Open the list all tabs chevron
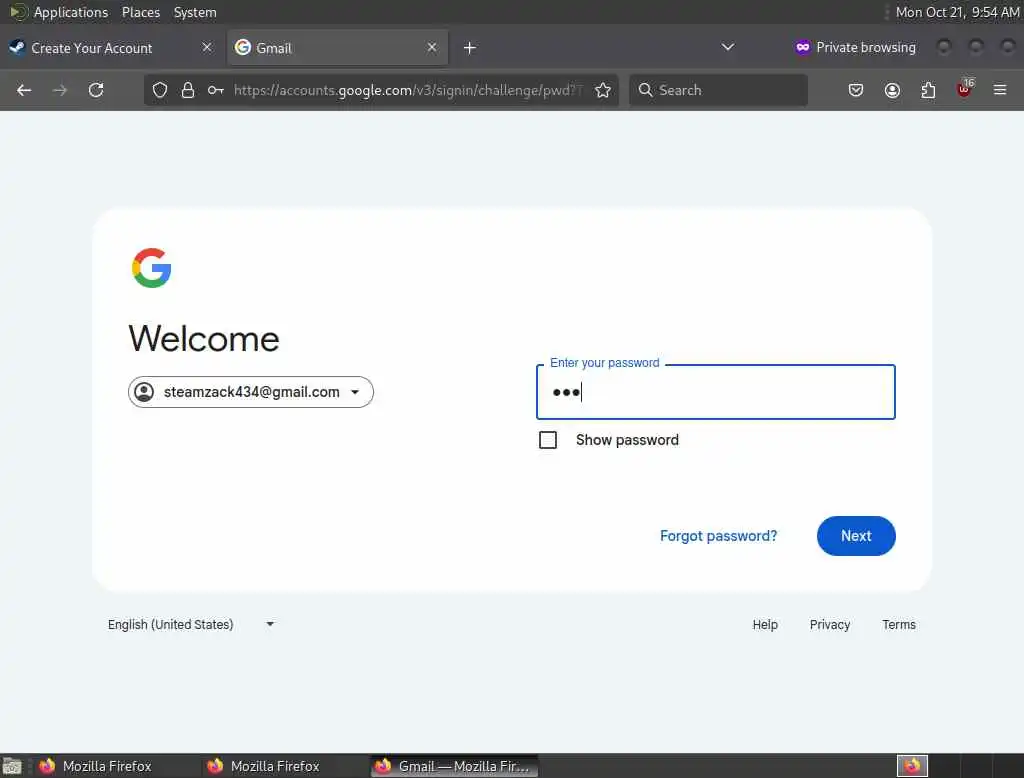1024x778 pixels. click(728, 47)
